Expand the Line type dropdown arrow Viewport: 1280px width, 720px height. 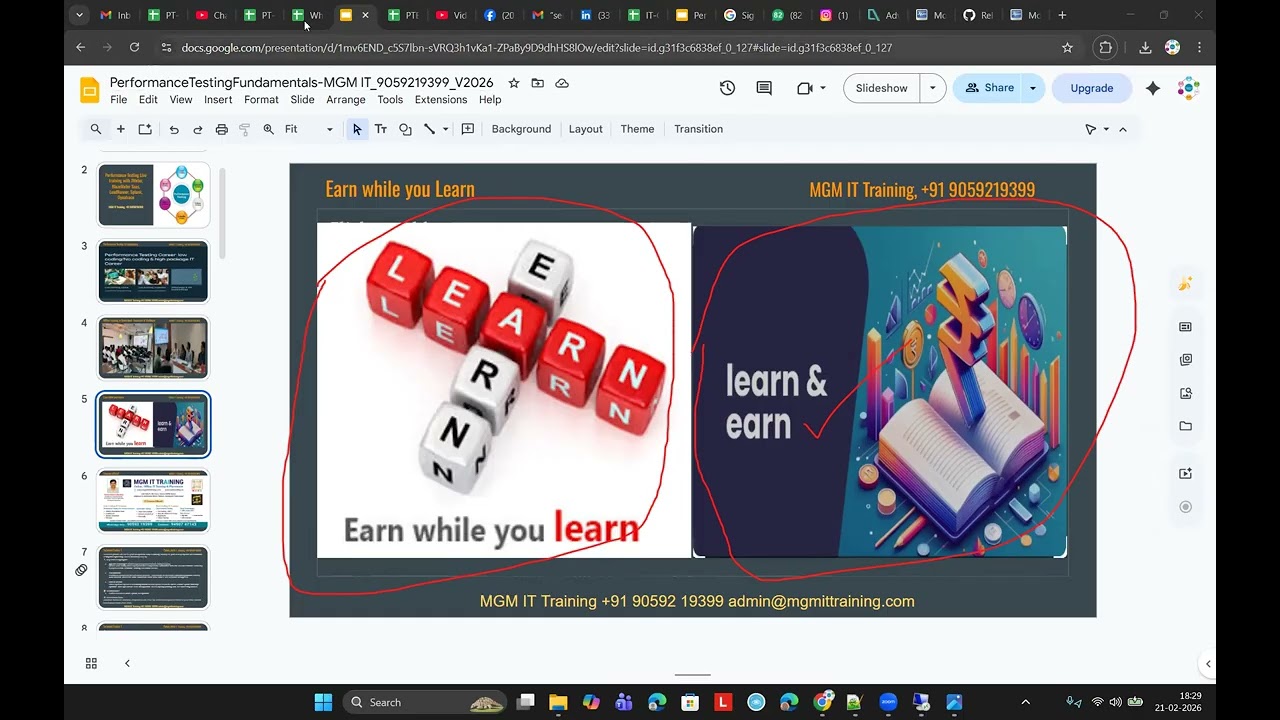[446, 129]
